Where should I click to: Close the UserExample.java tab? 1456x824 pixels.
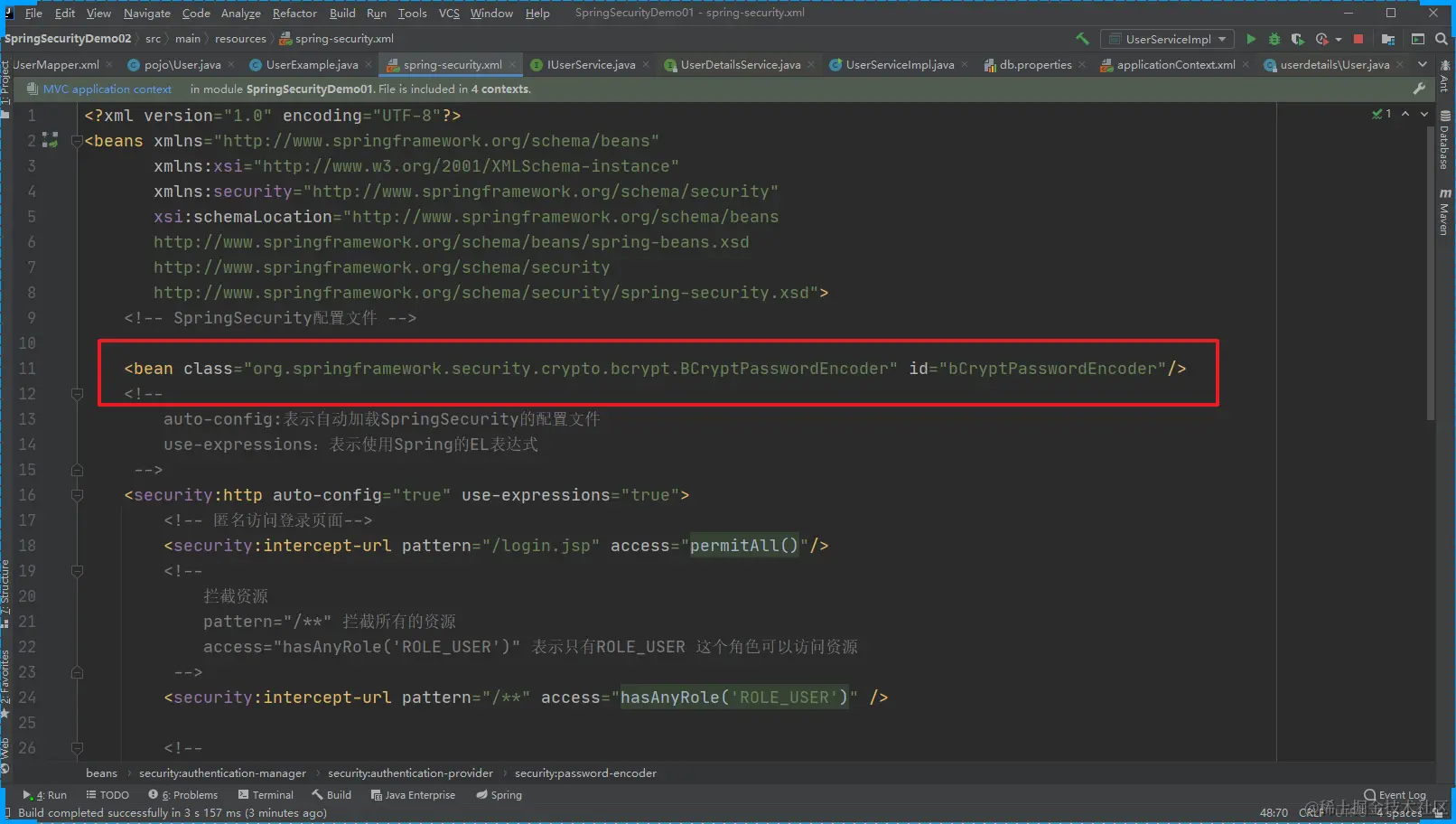click(x=369, y=64)
